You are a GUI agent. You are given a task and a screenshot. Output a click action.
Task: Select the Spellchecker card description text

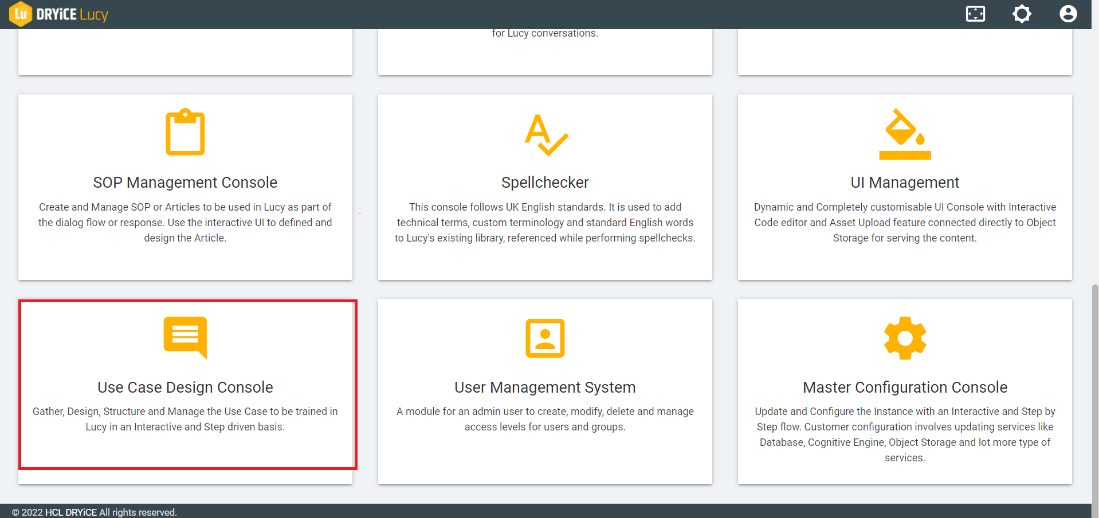[x=545, y=222]
